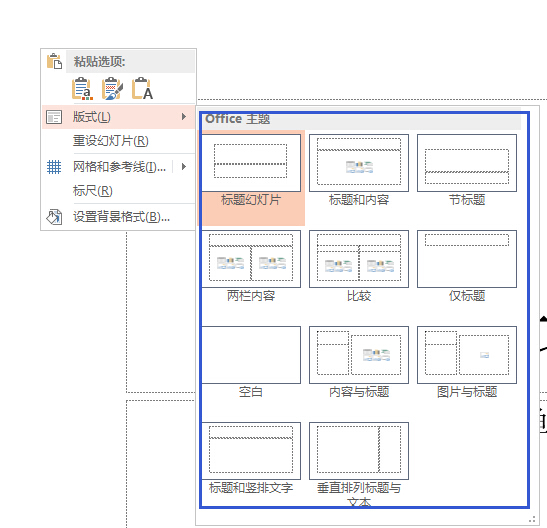This screenshot has height=528, width=547.
Task: Apply the 空白 blank layout
Action: tap(251, 362)
